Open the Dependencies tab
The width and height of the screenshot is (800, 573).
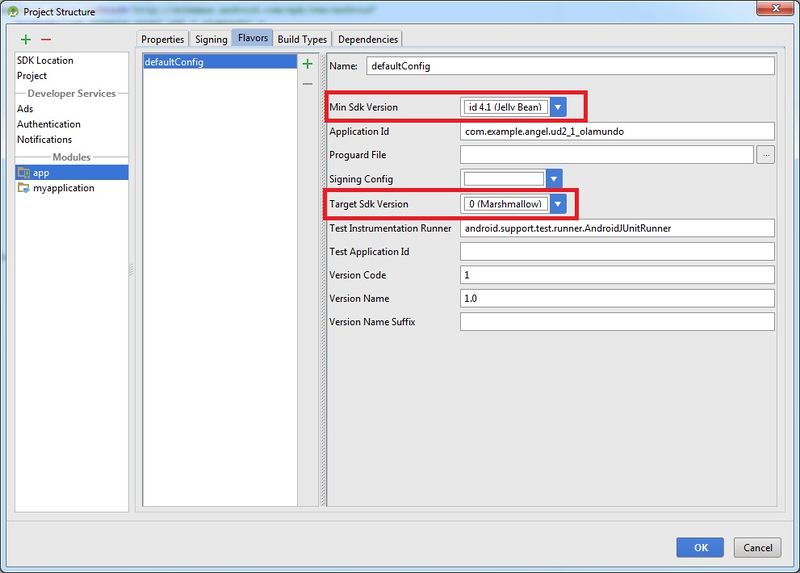click(x=367, y=39)
